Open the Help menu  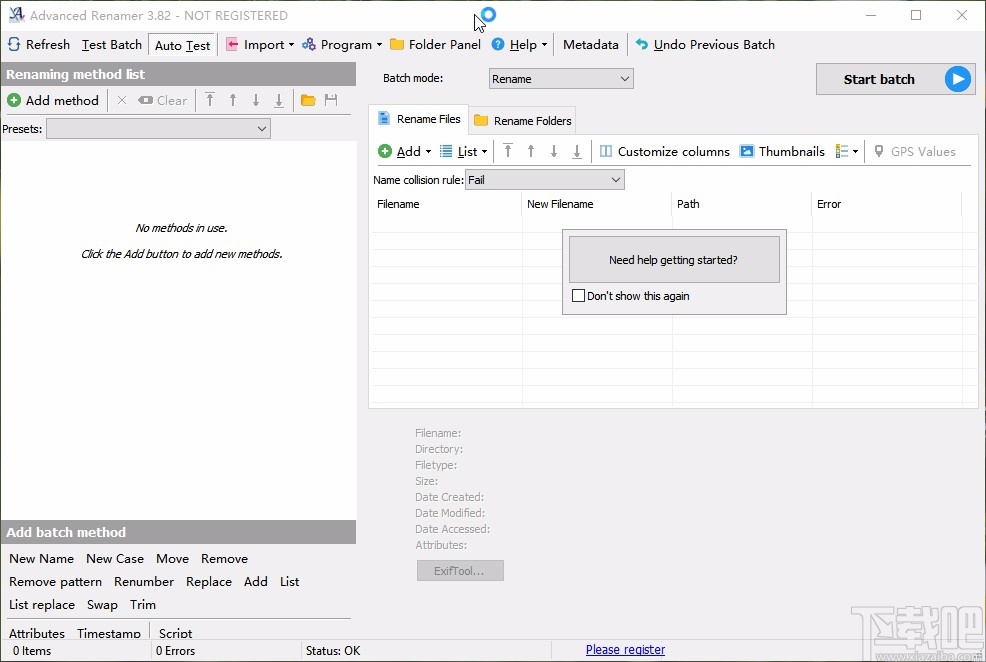coord(519,45)
